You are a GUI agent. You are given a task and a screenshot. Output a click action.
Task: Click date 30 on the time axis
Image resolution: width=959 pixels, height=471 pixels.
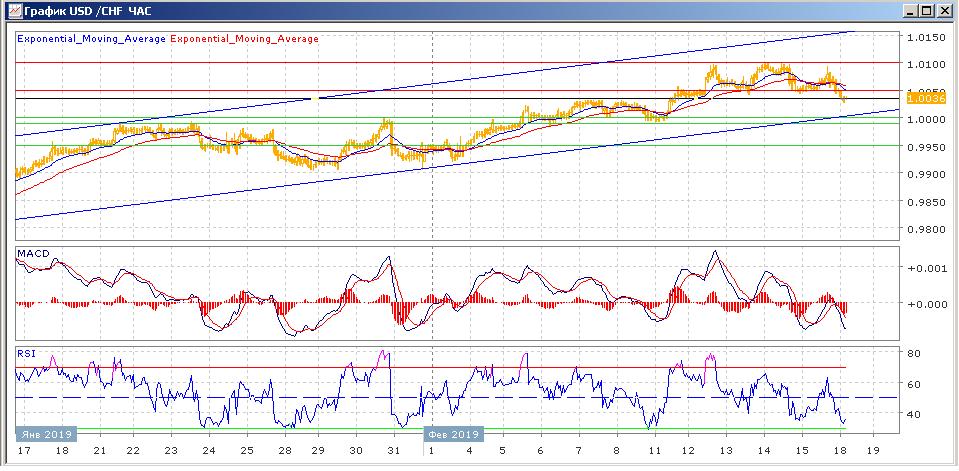(x=357, y=451)
